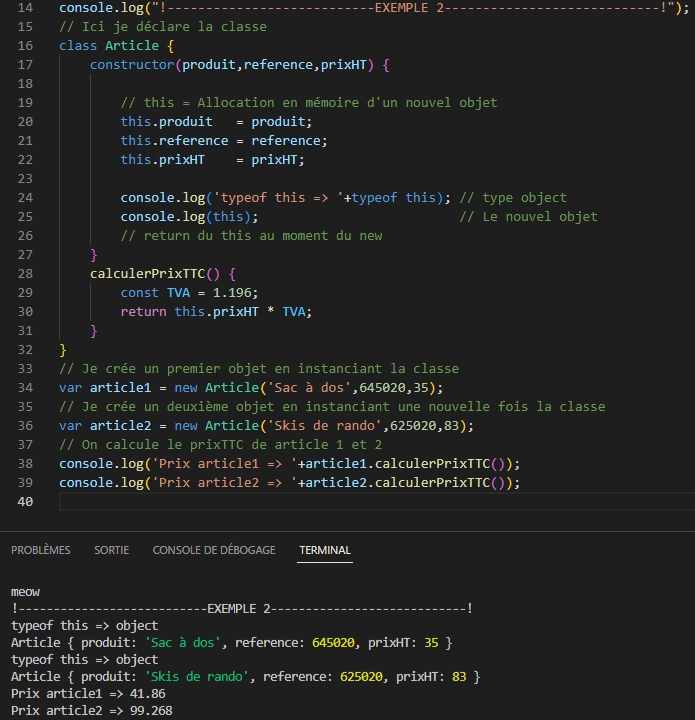Screen dimensions: 695x720
Task: Click the 'class Article {' declaration
Action: coord(117,46)
